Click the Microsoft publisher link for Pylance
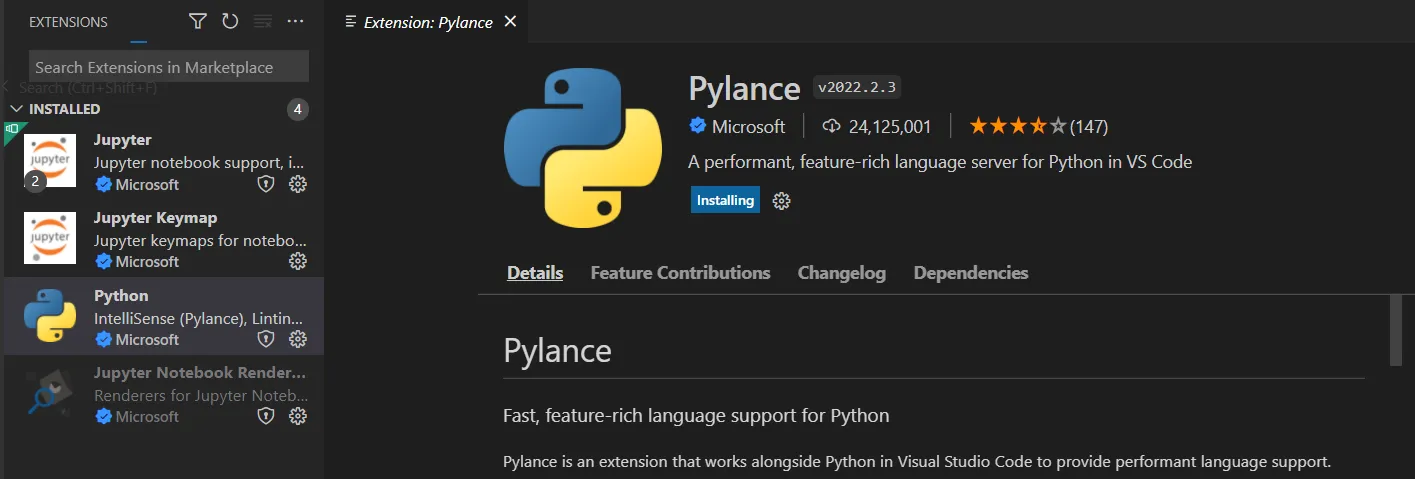1415x479 pixels. (748, 126)
